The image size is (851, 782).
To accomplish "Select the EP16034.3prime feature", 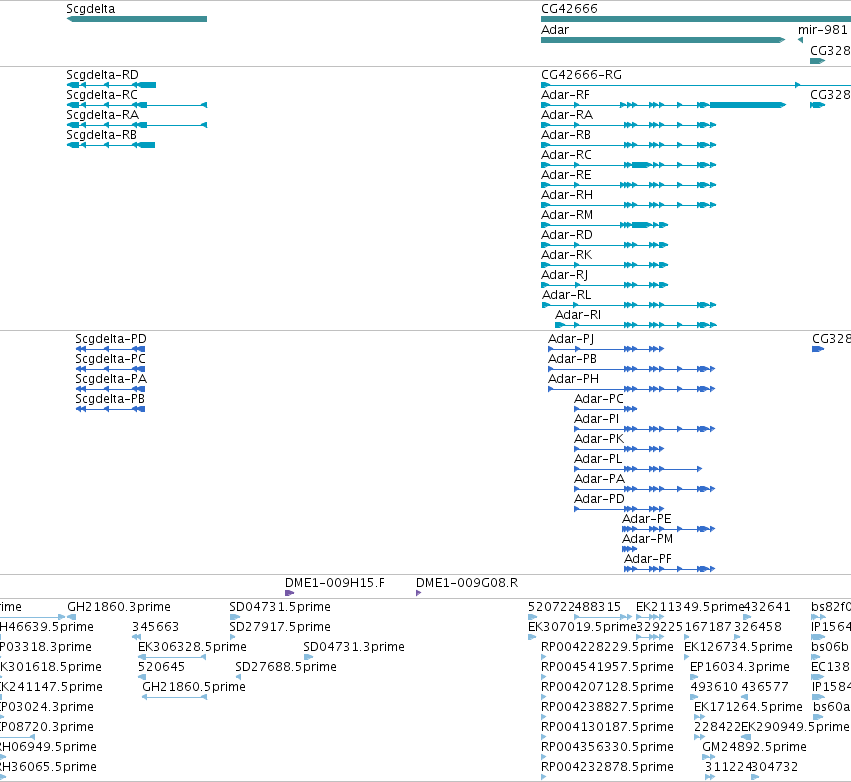I will 695,677.
